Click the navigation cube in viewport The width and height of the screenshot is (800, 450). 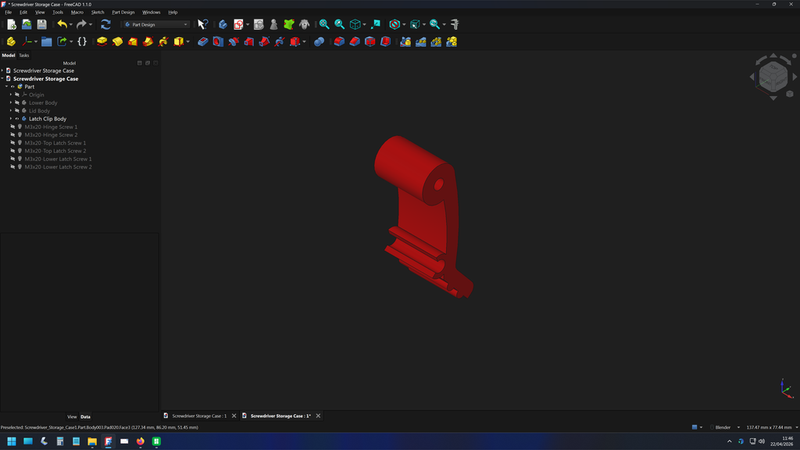[772, 75]
